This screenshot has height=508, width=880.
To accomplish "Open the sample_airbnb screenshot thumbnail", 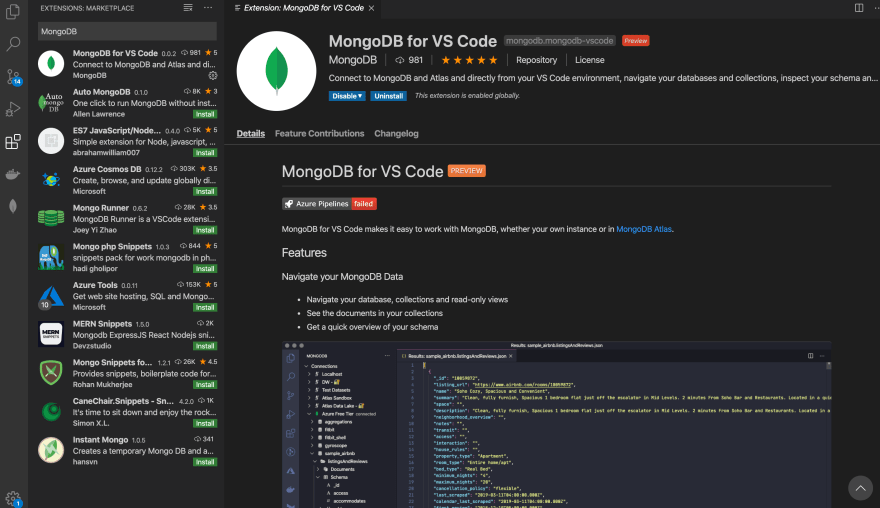I will 556,424.
